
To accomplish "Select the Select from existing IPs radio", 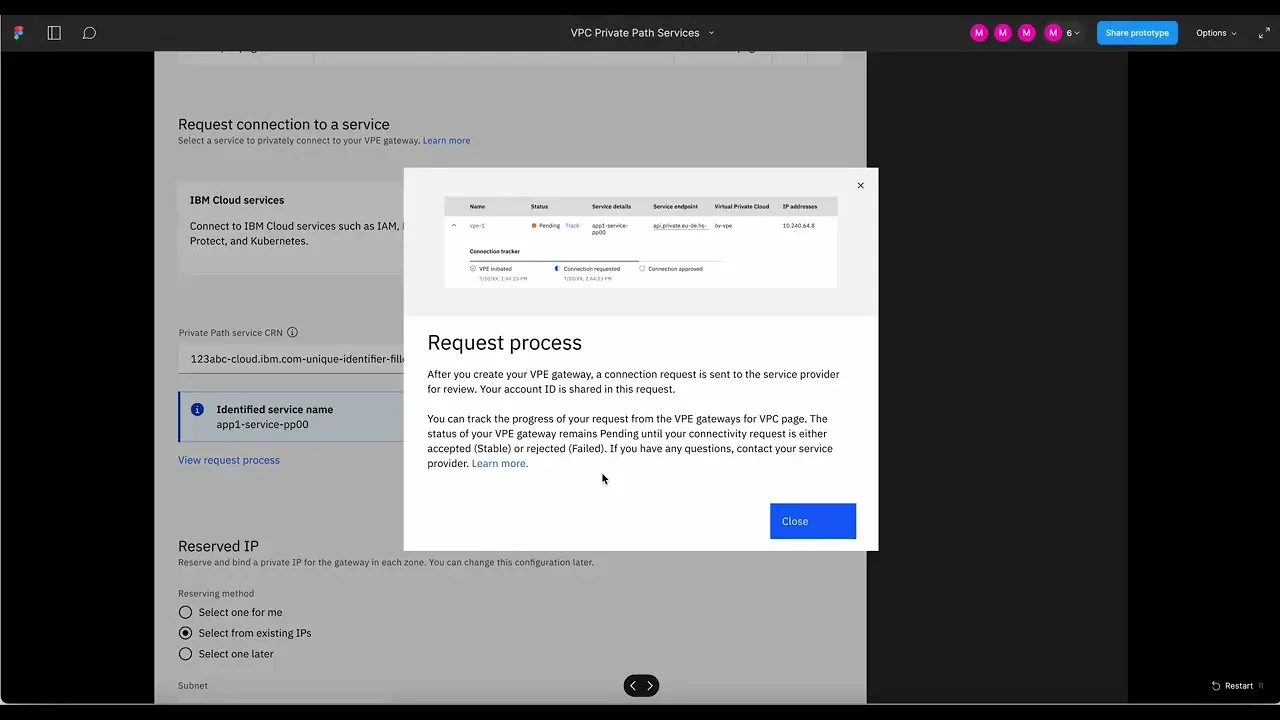I will point(185,633).
